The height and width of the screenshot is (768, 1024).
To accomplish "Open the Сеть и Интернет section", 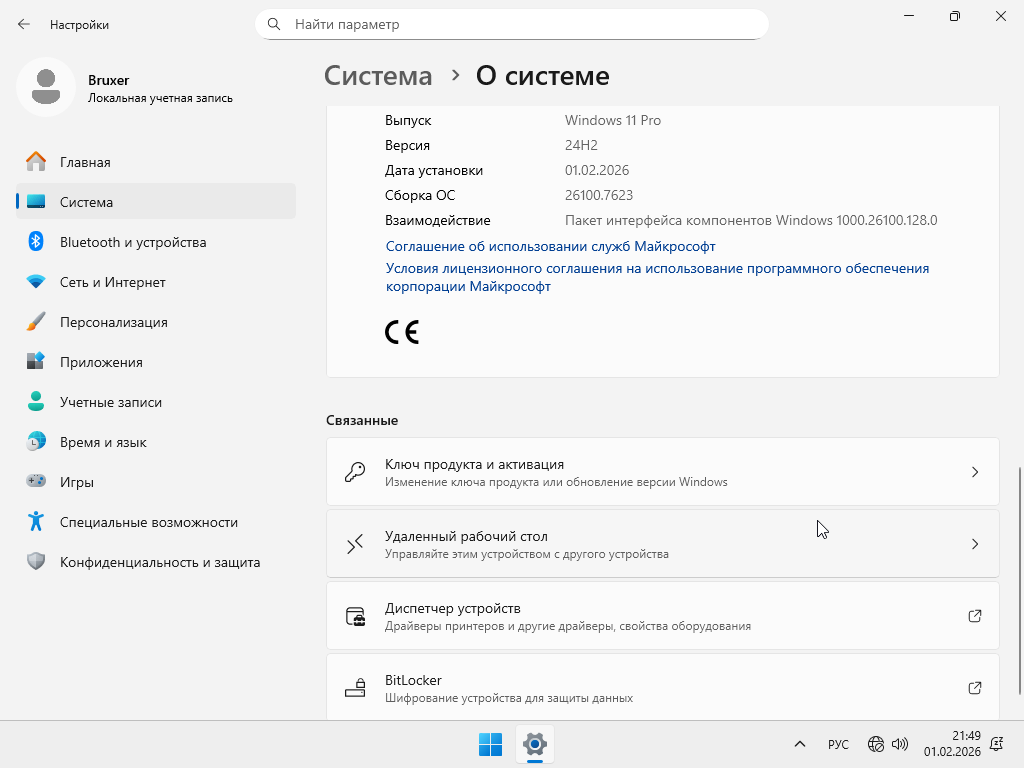I will 112,282.
